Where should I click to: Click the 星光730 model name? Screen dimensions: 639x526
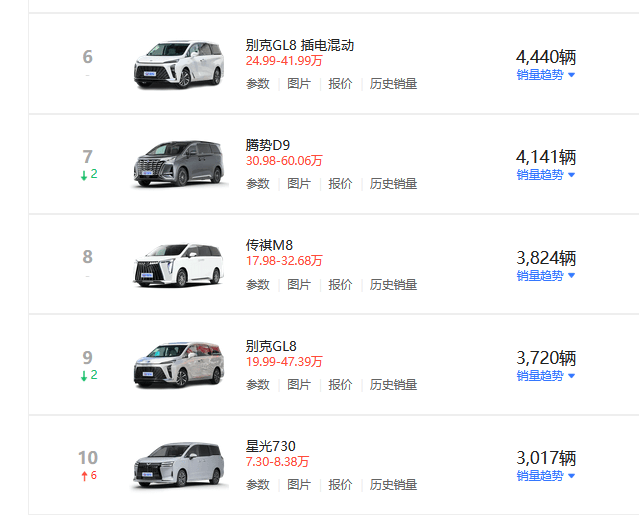(x=270, y=445)
